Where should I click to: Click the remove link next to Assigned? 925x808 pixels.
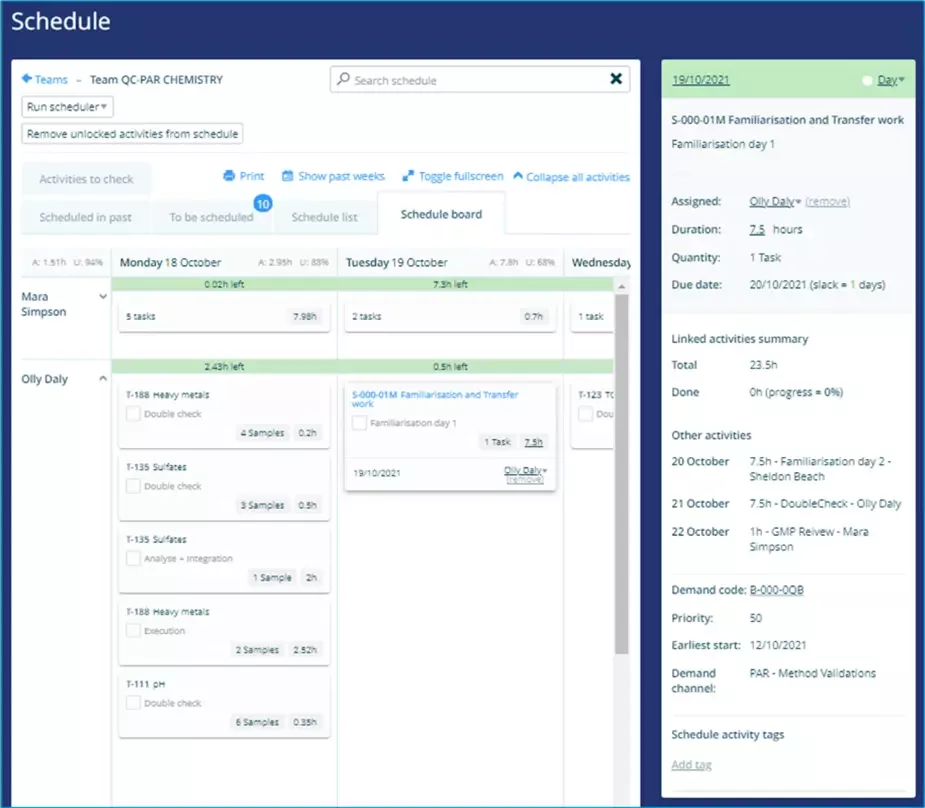tap(827, 202)
